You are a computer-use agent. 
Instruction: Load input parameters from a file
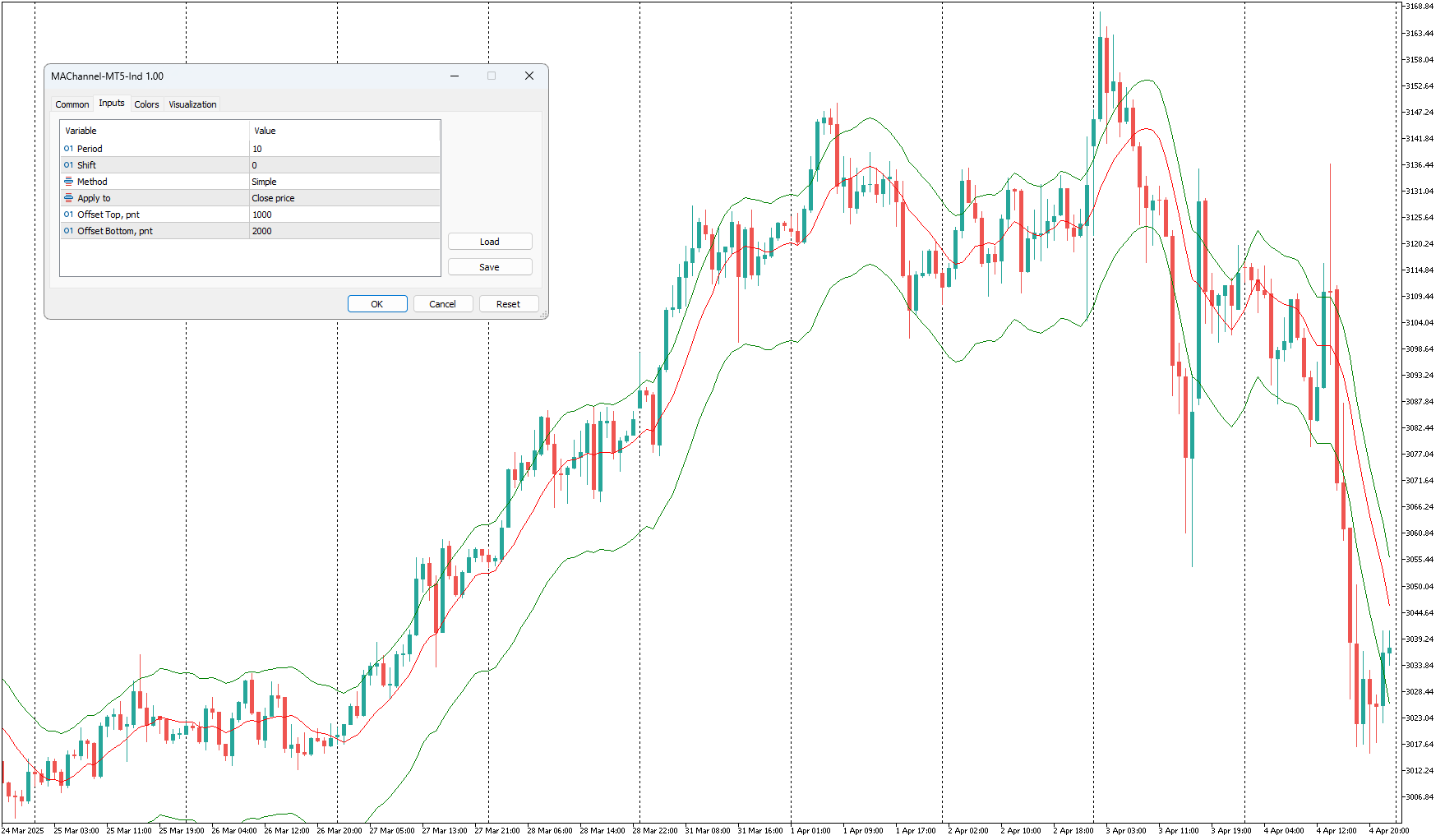[x=490, y=242]
